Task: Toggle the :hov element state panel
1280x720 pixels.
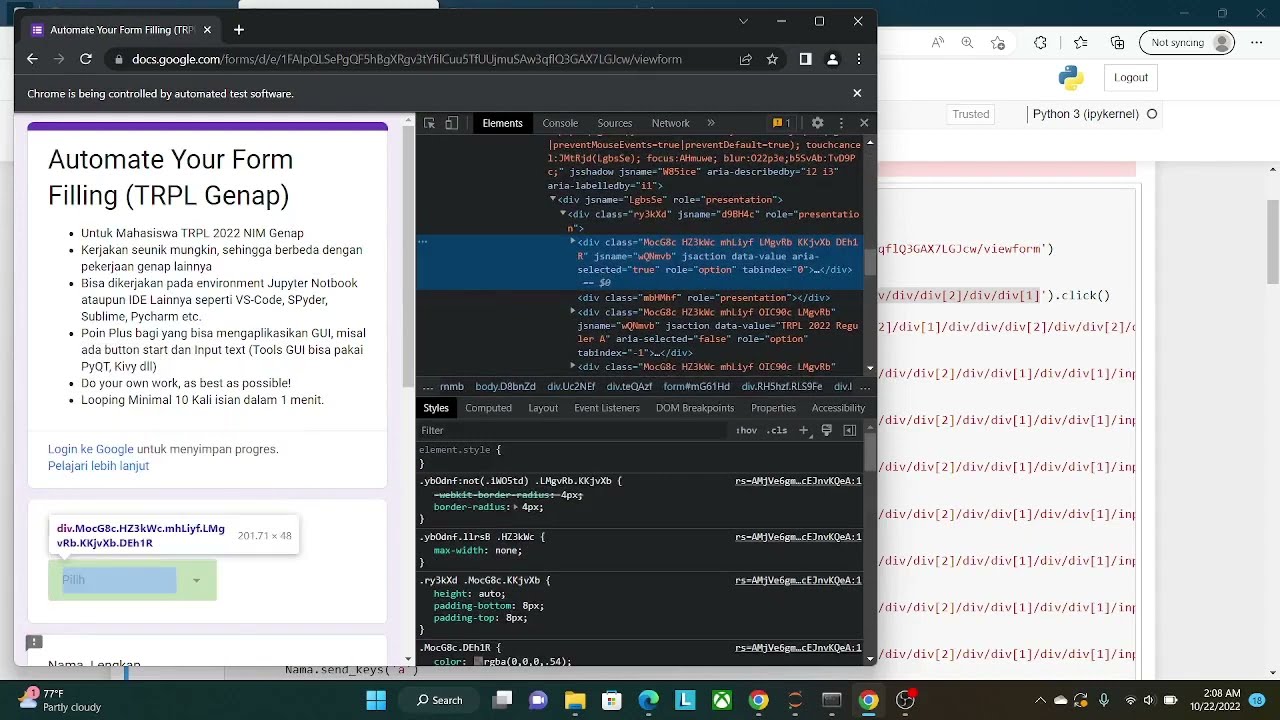Action: (746, 430)
